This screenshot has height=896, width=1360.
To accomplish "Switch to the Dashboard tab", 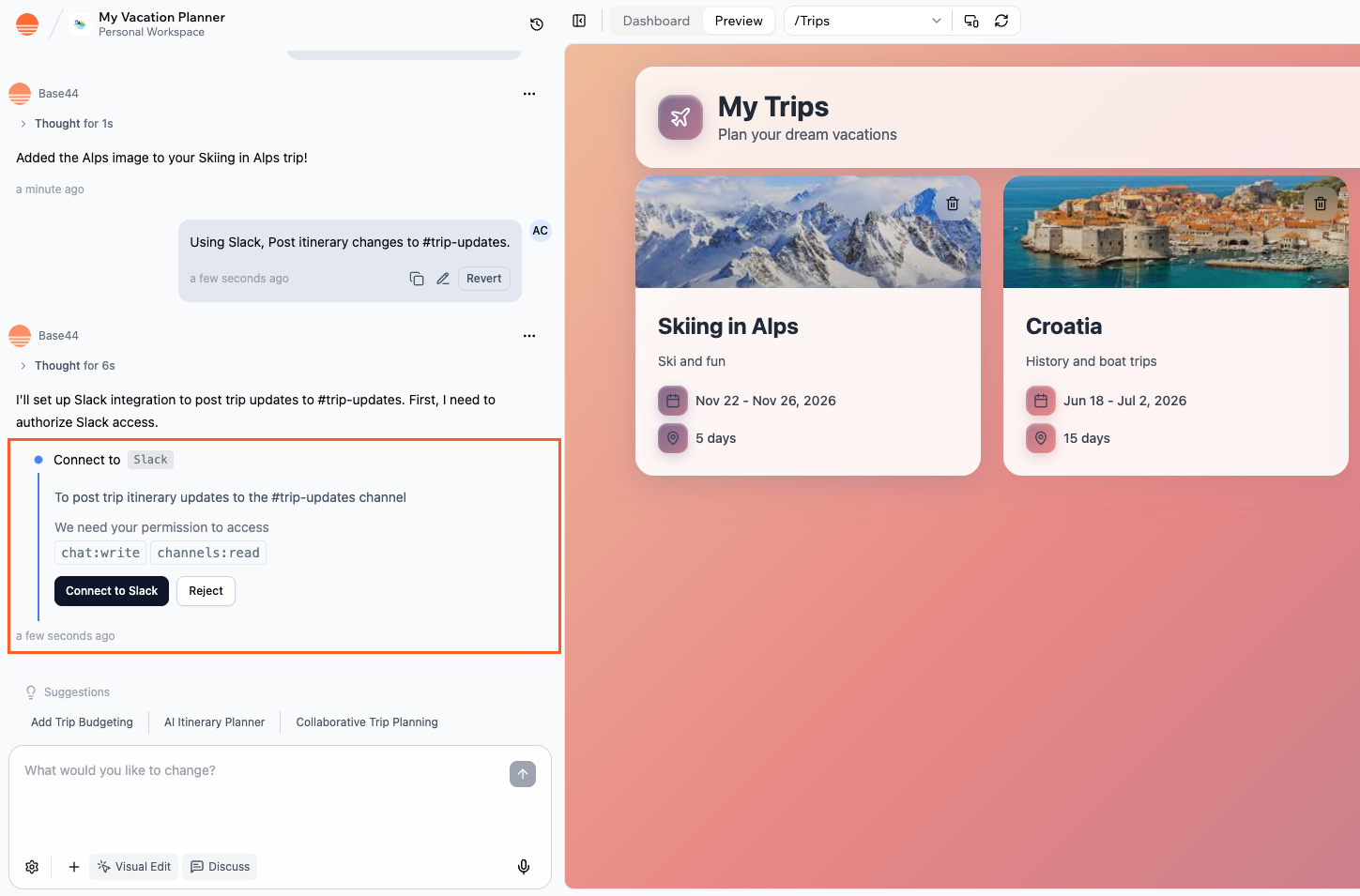I will coord(655,20).
